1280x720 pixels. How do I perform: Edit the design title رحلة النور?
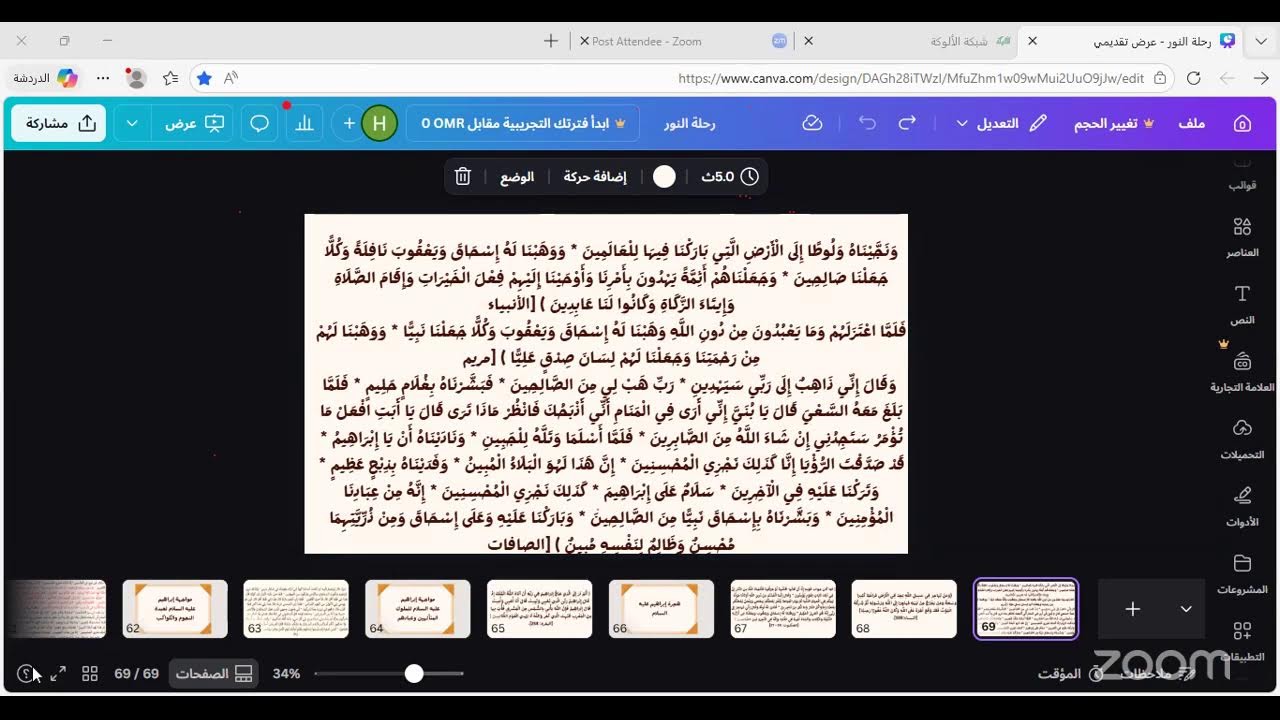690,123
